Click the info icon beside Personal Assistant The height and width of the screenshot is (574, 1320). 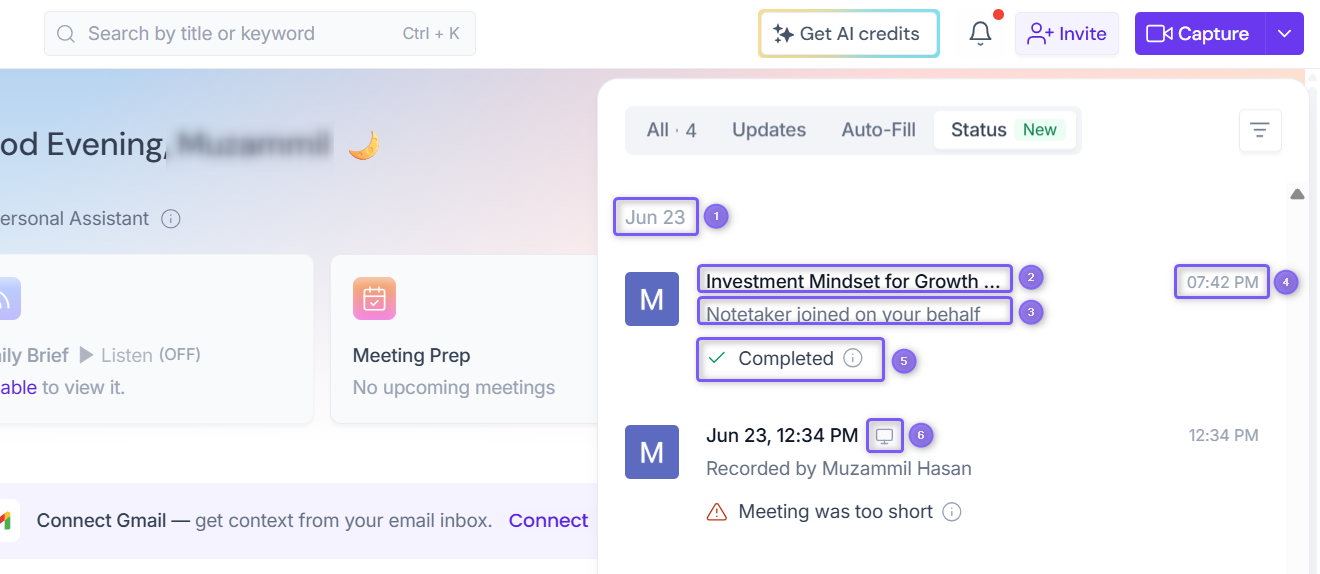tap(171, 218)
